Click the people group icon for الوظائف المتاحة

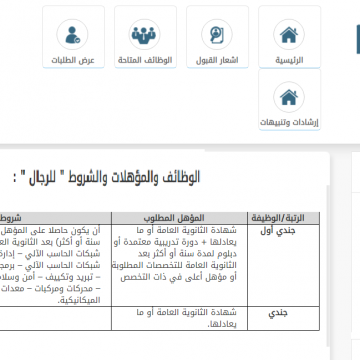pyautogui.click(x=144, y=35)
